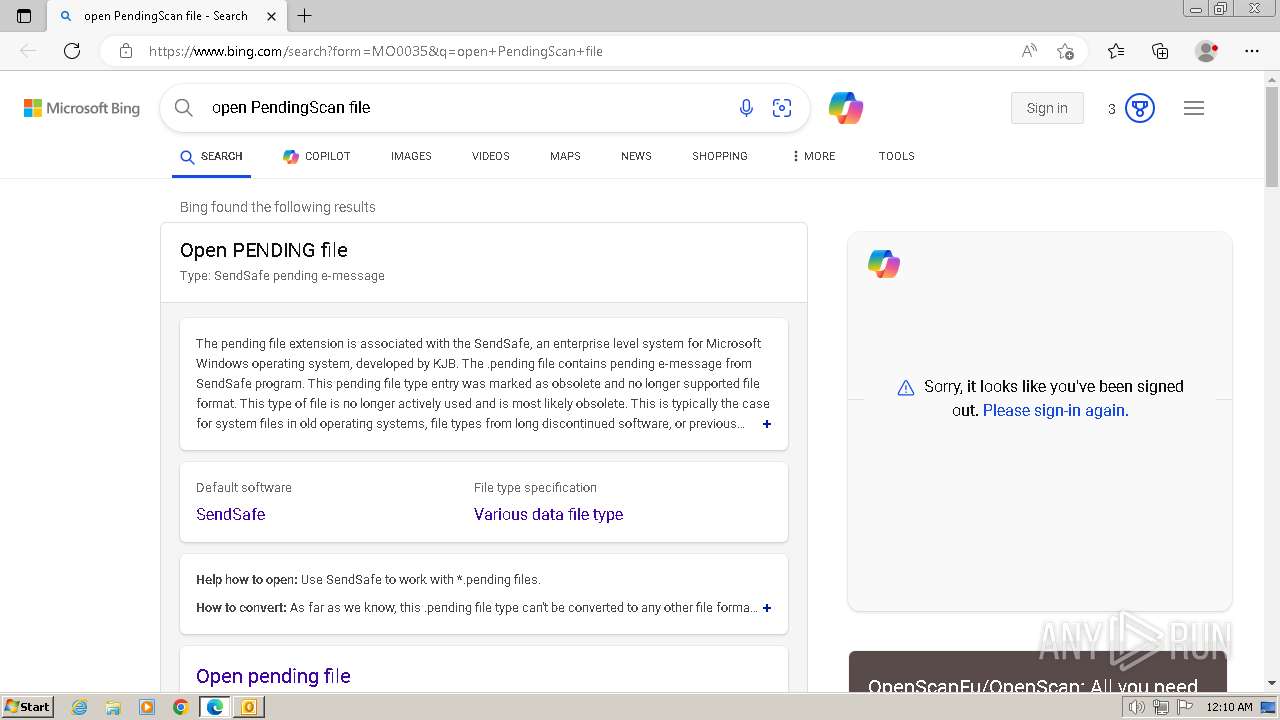
Task: Open Edge settings and more menu
Action: [1252, 51]
